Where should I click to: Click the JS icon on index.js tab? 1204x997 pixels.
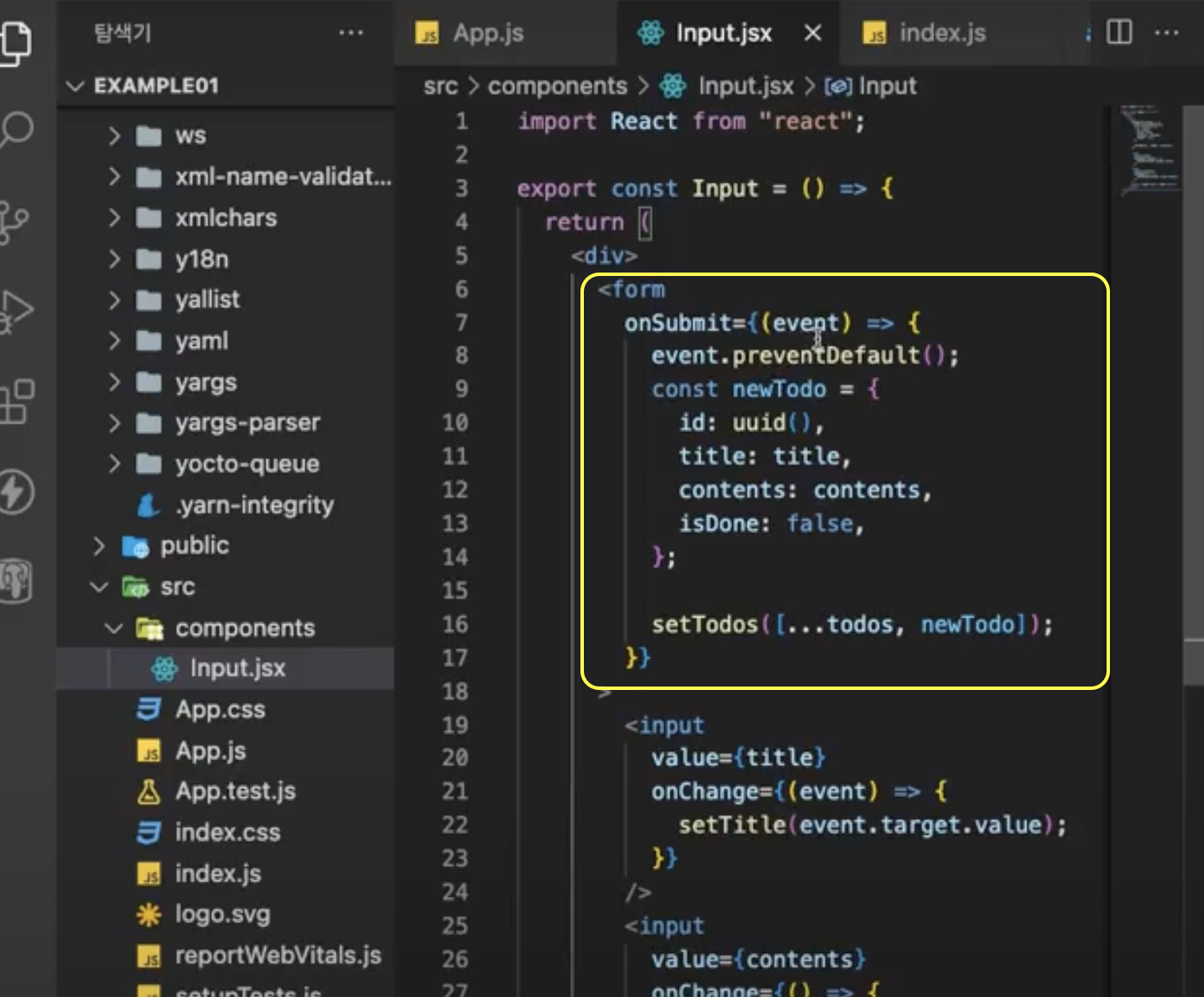coord(875,34)
